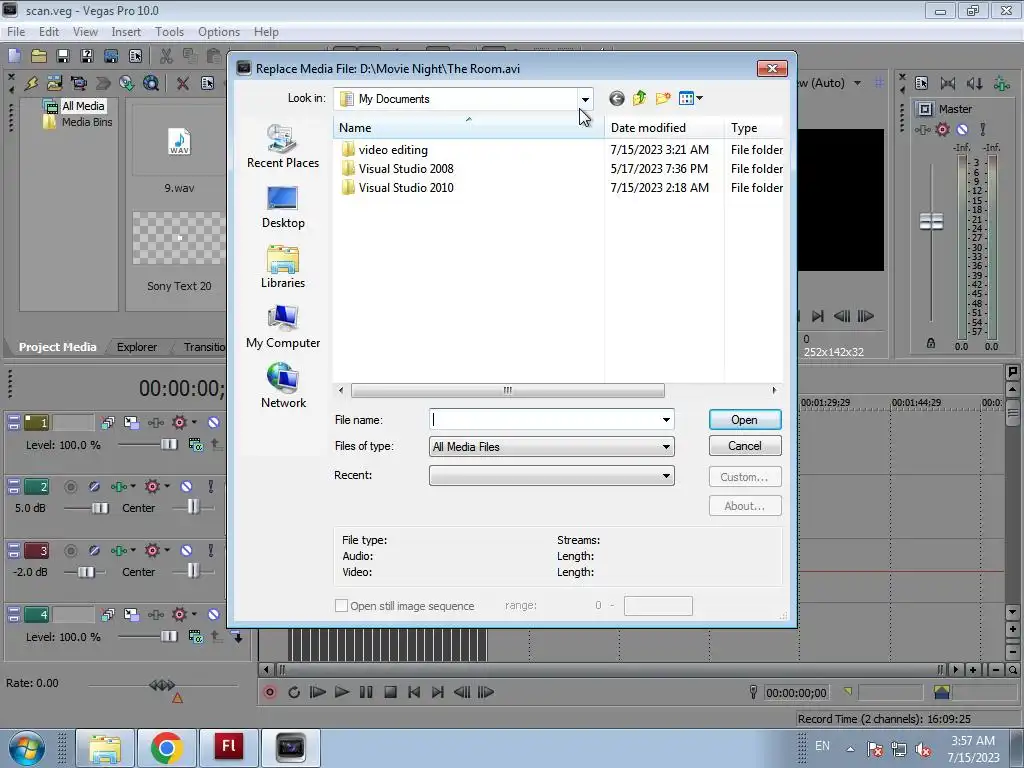
Task: Open Libraries in dialog sidebar
Action: click(283, 266)
